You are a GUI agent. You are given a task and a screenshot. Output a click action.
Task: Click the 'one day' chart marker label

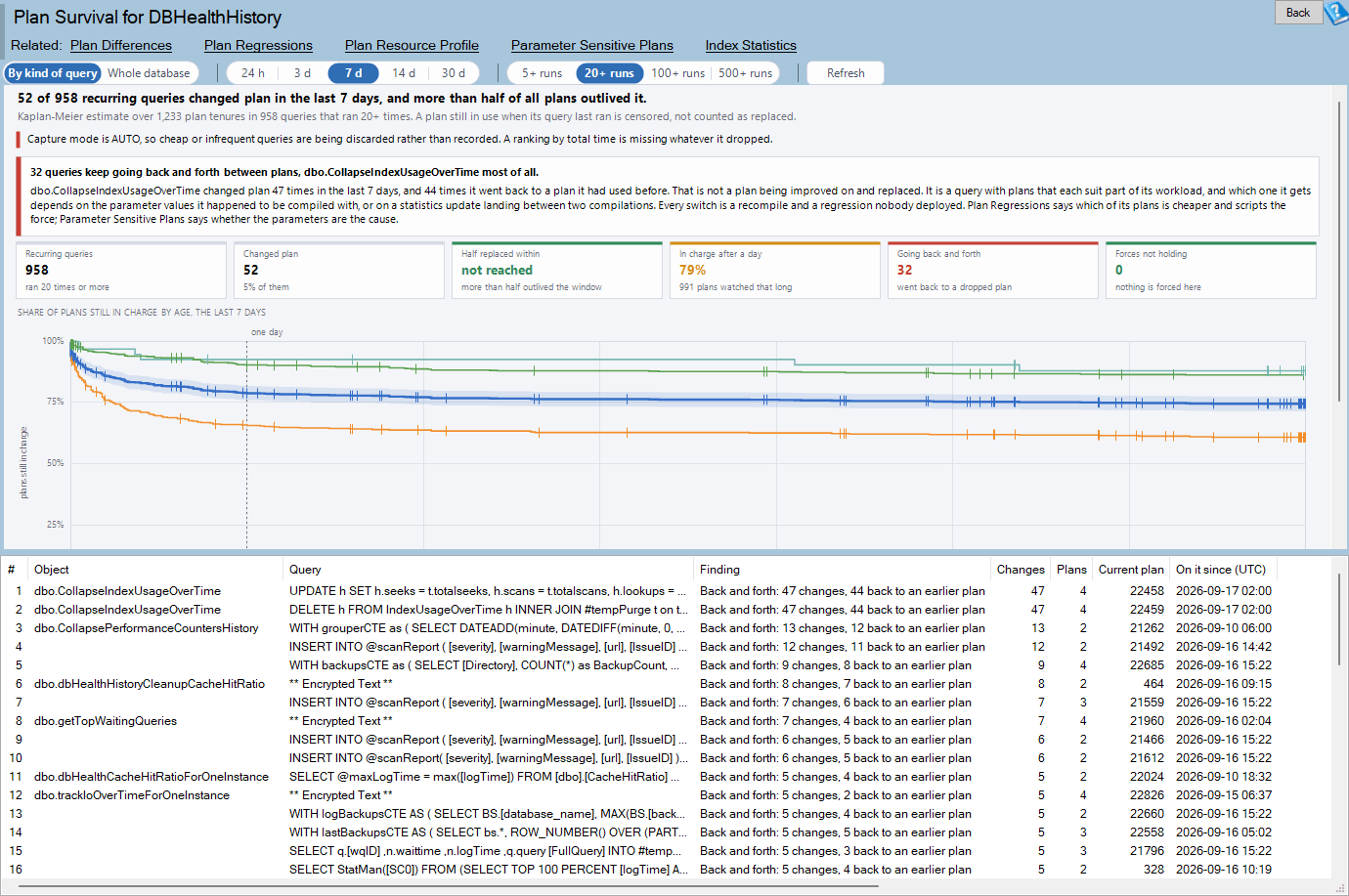point(267,332)
